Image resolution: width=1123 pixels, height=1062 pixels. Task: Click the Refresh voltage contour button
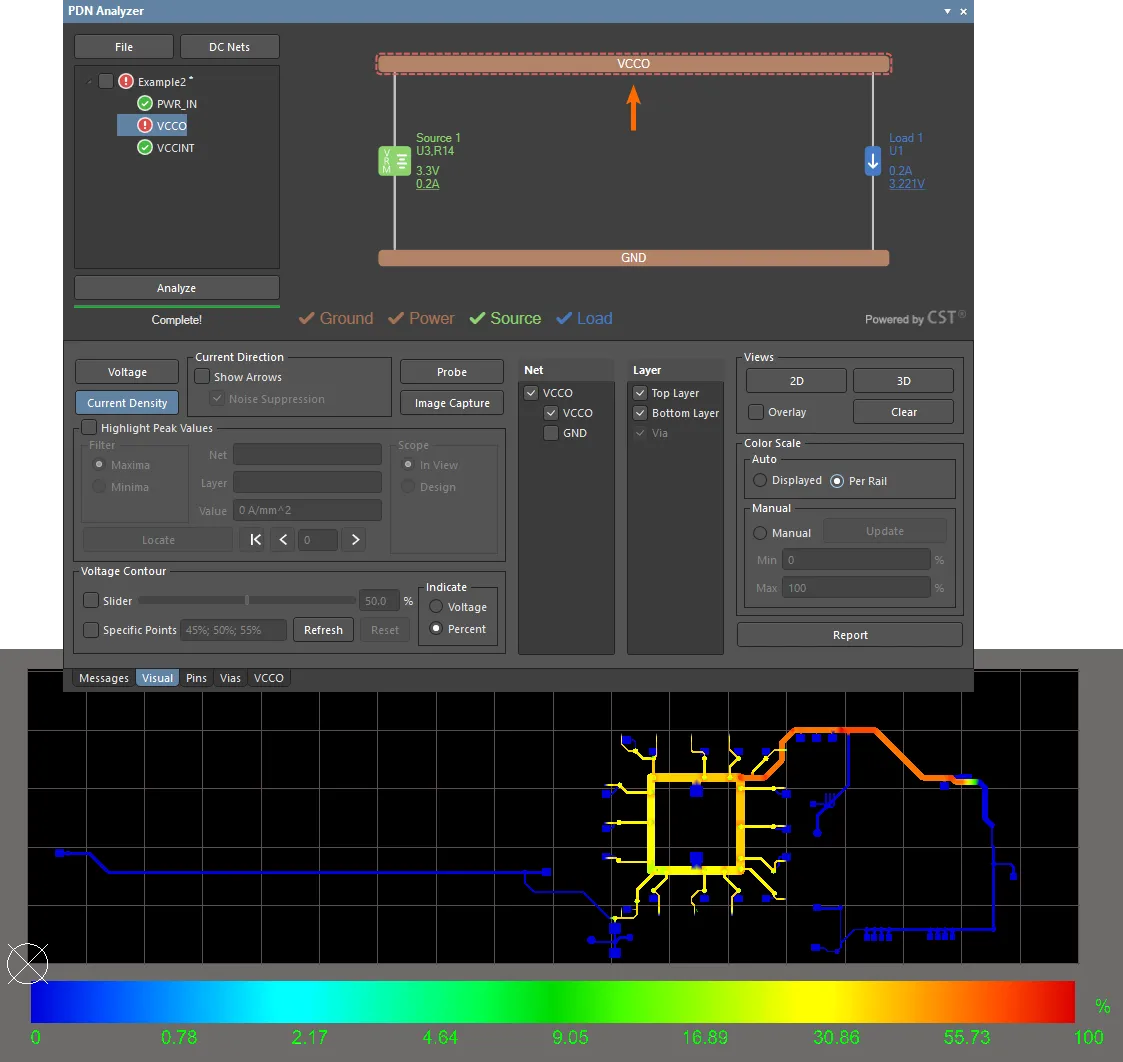point(323,629)
